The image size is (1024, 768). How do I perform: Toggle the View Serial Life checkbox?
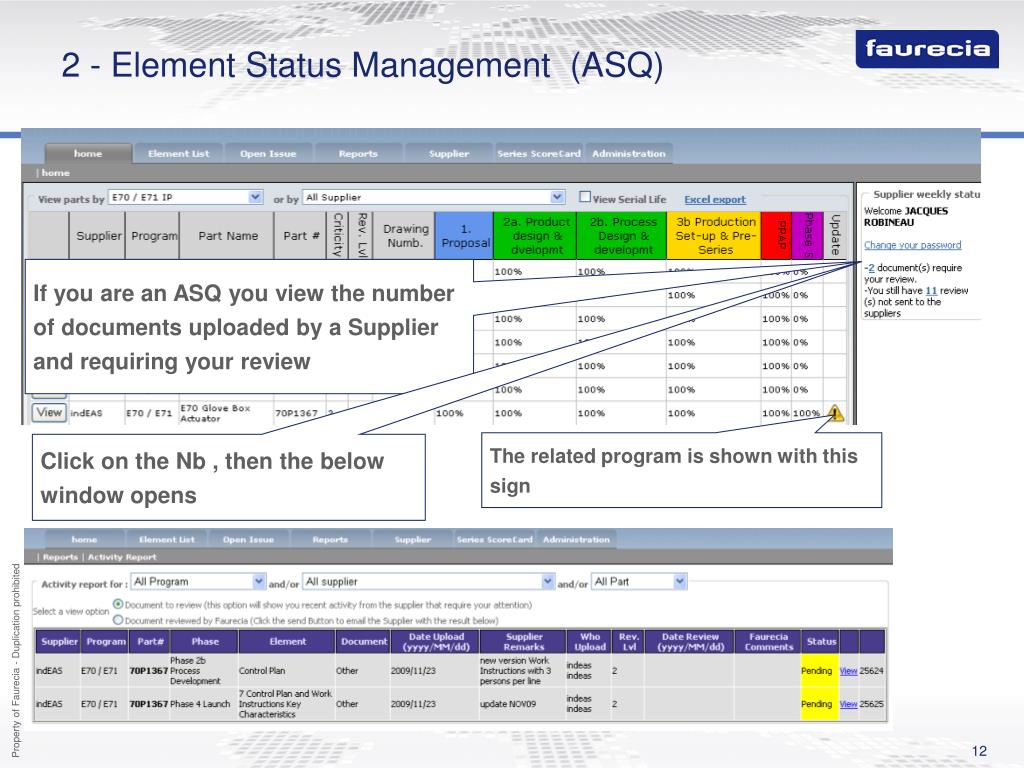(585, 197)
